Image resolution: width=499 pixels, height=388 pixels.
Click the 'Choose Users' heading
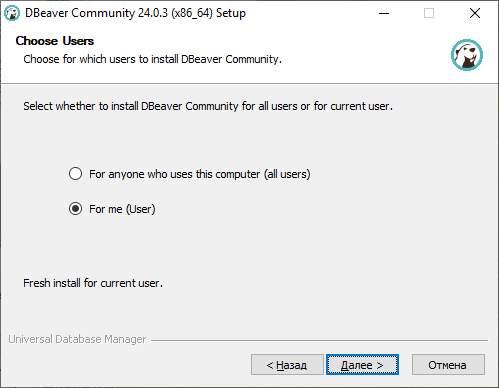click(55, 41)
